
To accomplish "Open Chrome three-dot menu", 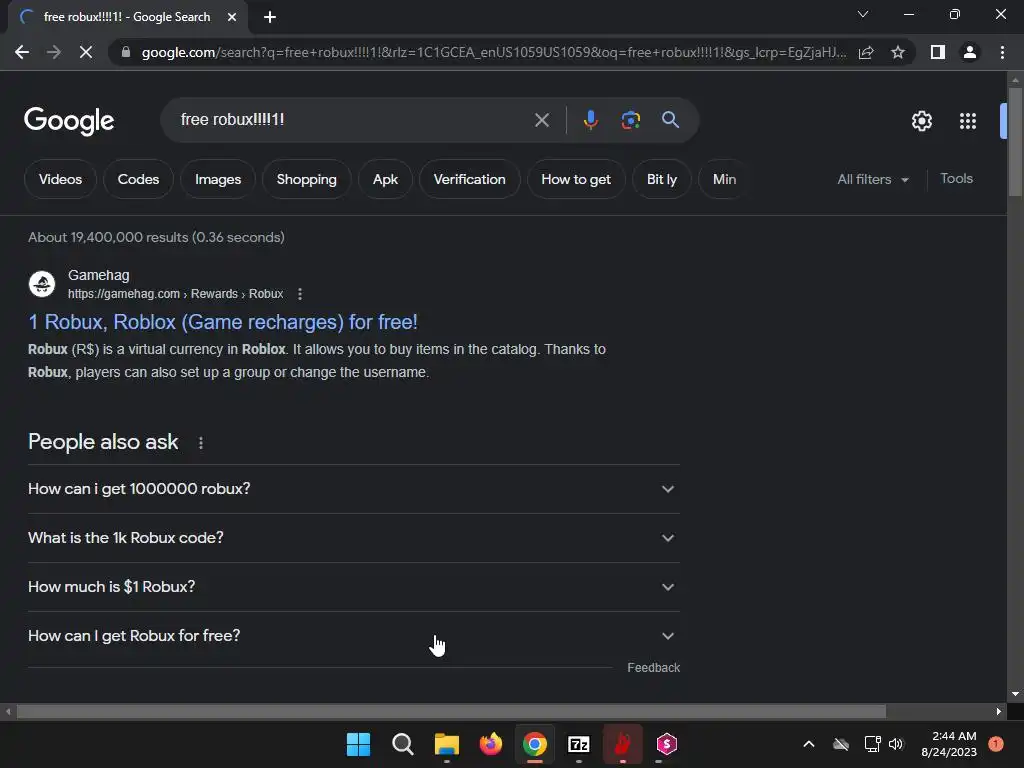I will (x=1002, y=52).
